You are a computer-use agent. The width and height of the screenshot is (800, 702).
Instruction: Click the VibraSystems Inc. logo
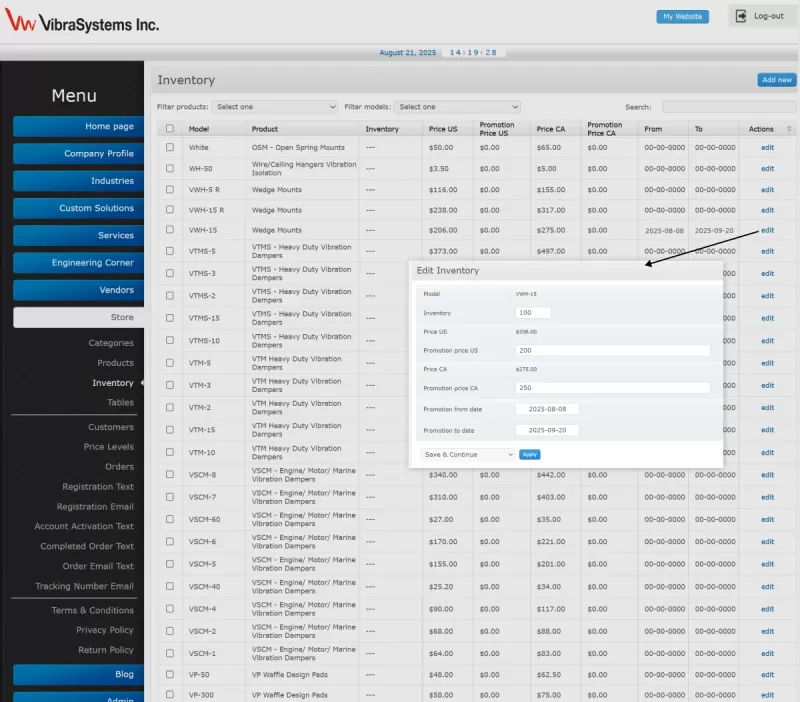82,24
